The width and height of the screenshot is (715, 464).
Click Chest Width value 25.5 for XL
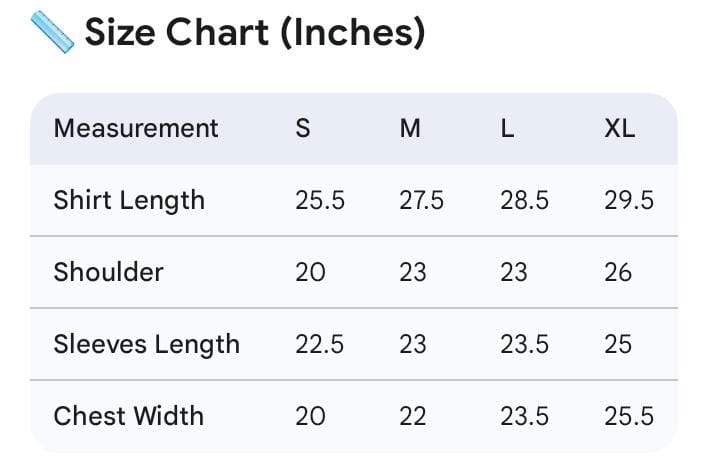629,416
